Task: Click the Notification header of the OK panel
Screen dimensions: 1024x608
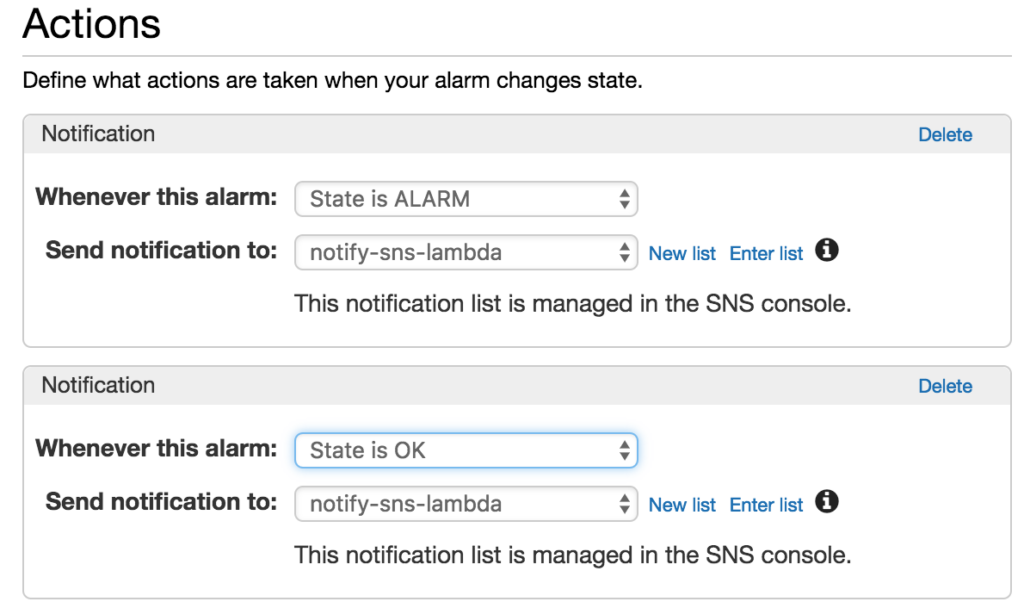Action: (x=98, y=385)
